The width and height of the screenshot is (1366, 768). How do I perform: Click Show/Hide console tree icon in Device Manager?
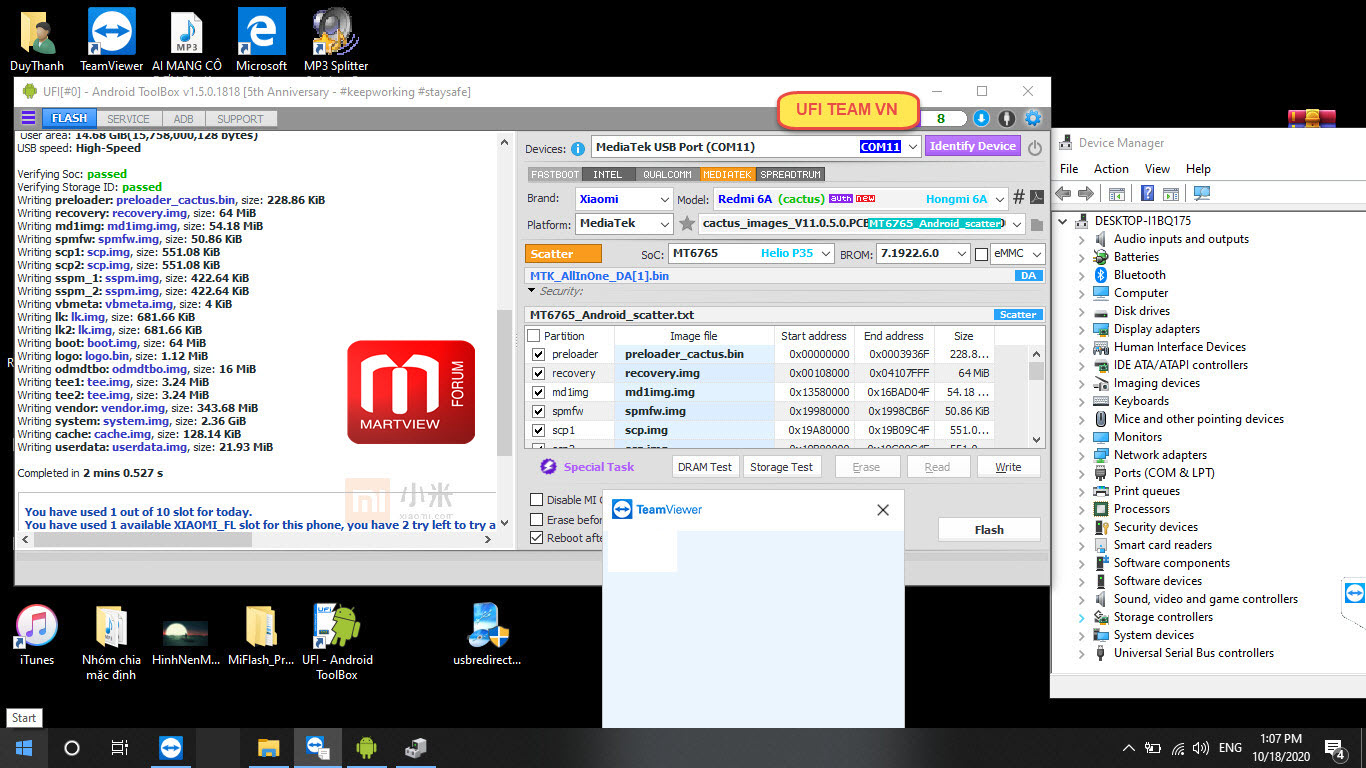[x=1117, y=193]
